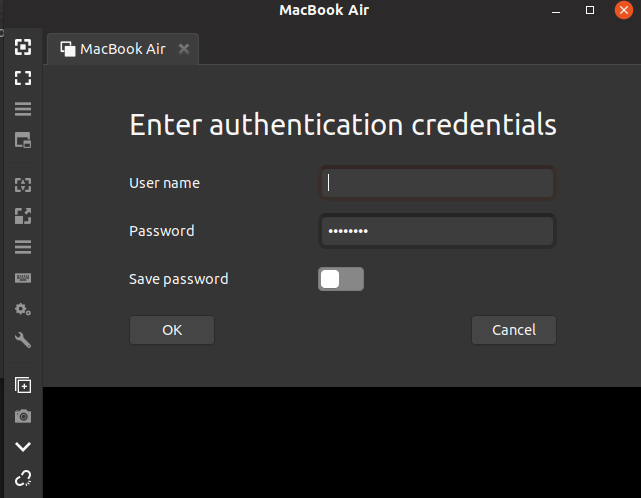Click the duplicate session icon
The width and height of the screenshot is (641, 498).
23,385
